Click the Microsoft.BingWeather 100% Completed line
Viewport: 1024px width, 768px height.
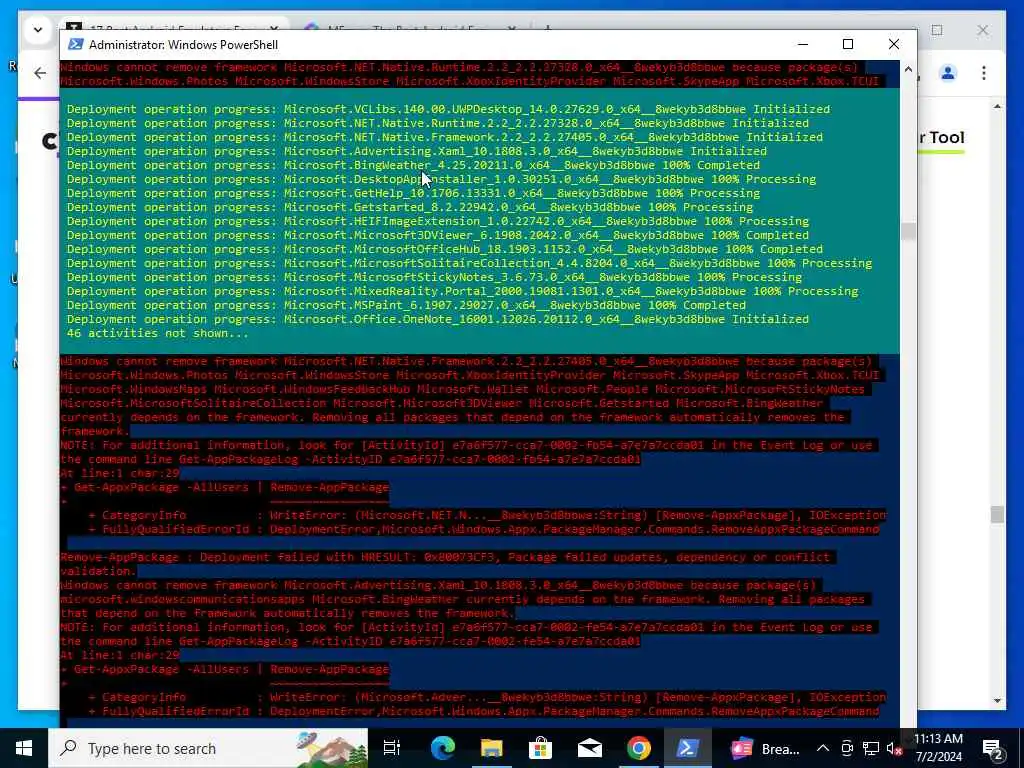[x=413, y=165]
